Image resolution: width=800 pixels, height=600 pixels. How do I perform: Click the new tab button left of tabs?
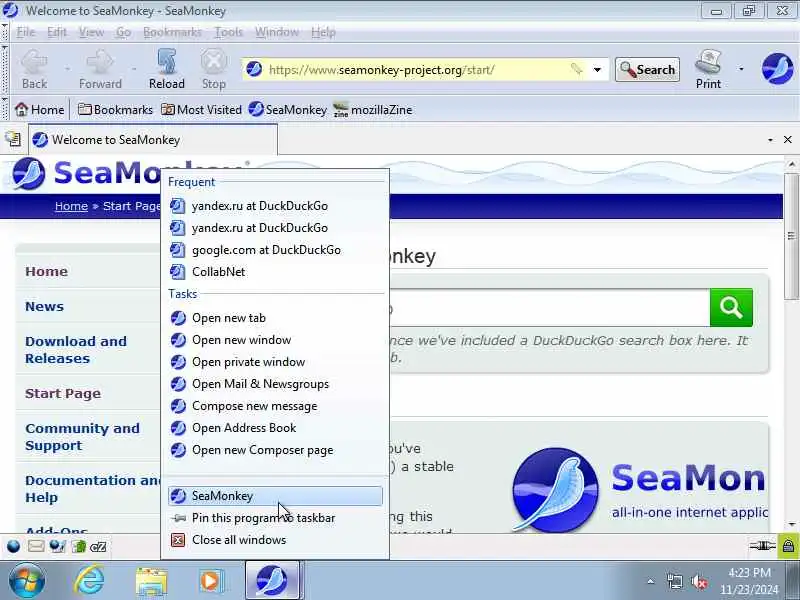pos(12,139)
